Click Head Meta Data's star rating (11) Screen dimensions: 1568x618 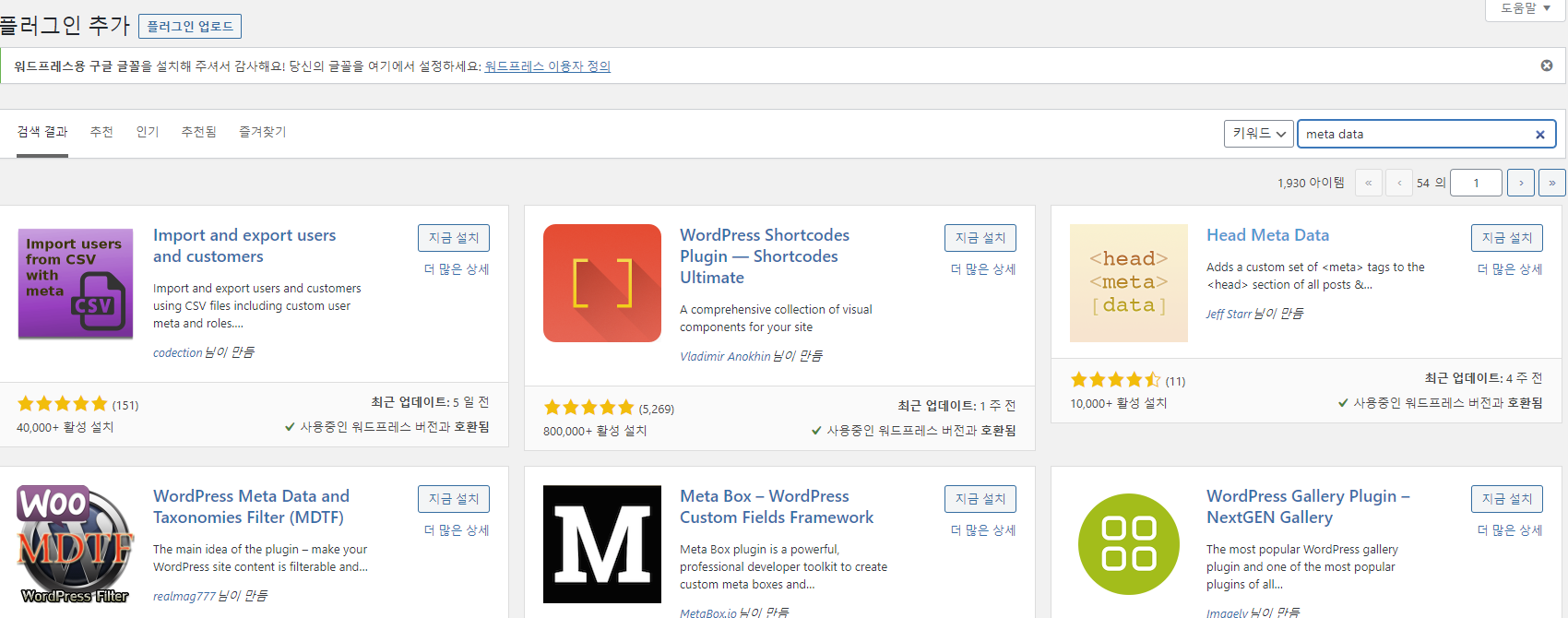coord(1116,380)
